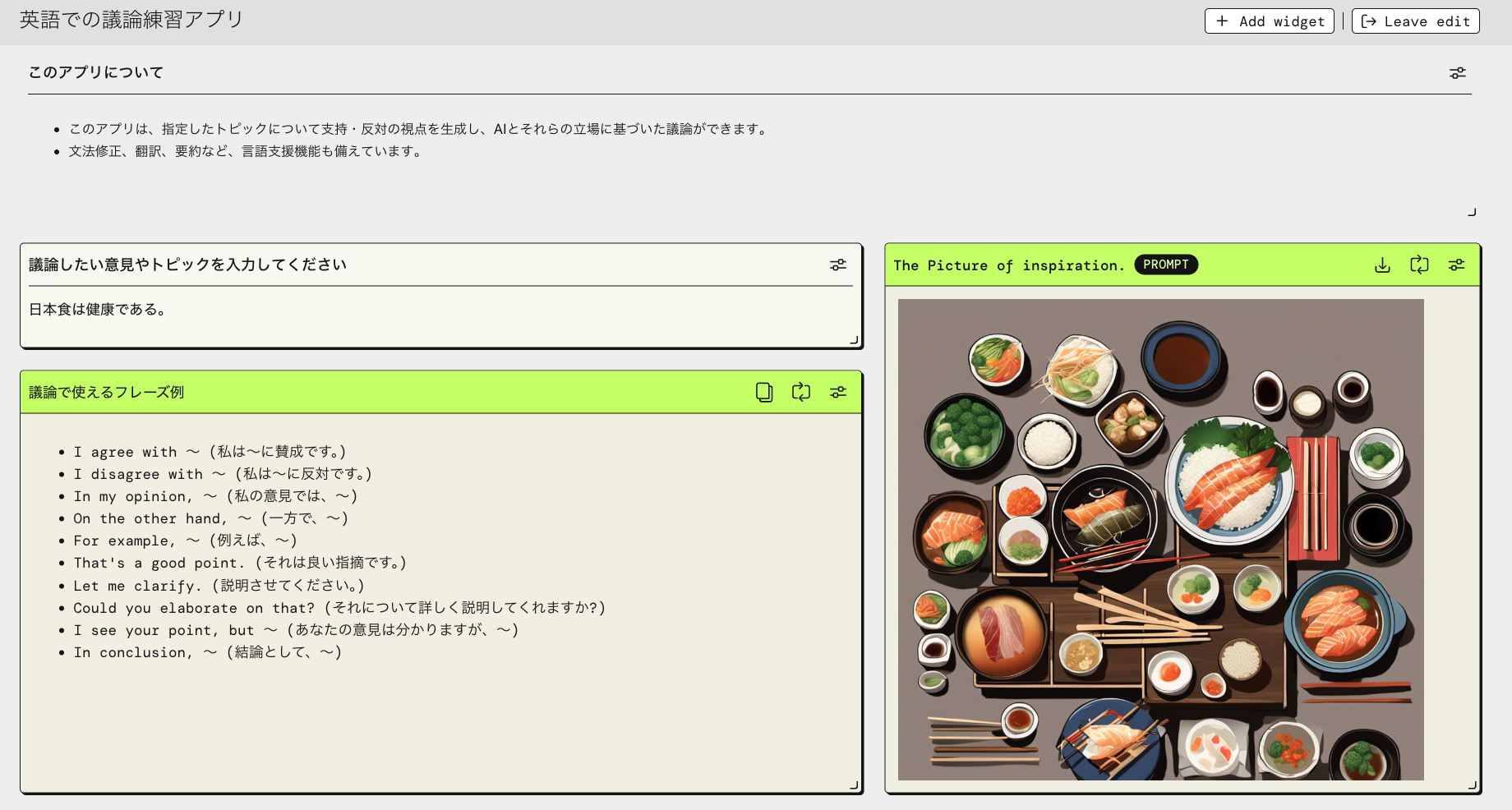1512x810 pixels.
Task: Click the bullet starting 文法修正、翻訳、要約など
Action: (247, 151)
